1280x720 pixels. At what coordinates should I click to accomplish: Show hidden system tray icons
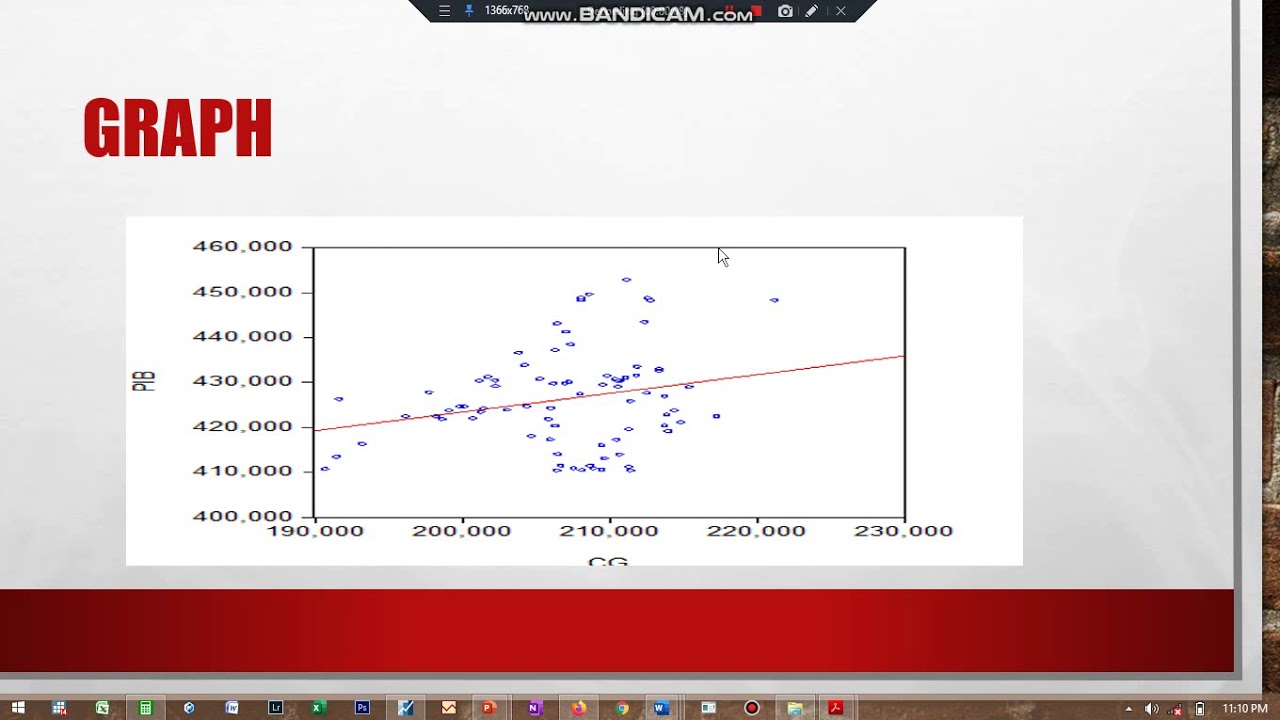[1129, 709]
